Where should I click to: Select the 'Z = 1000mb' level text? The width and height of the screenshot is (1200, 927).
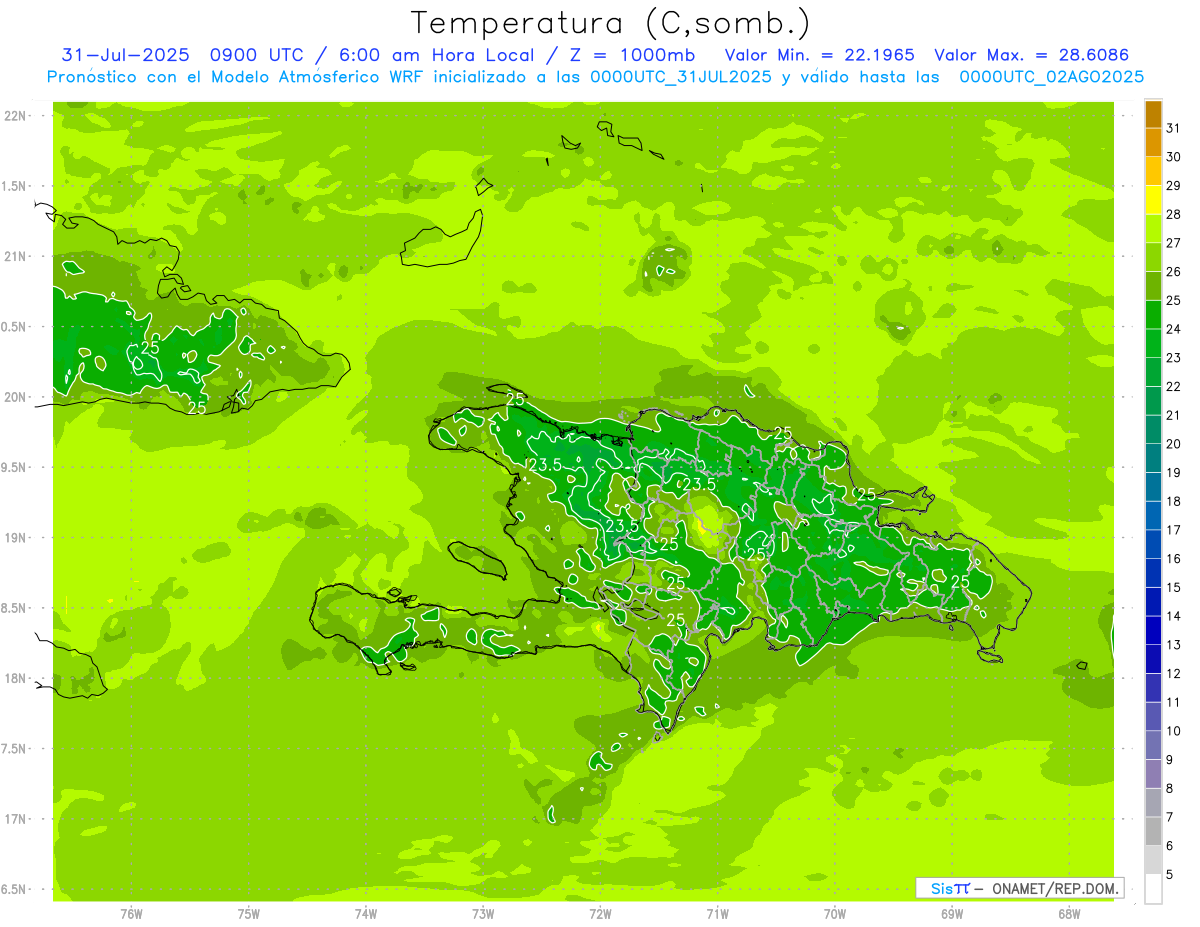tap(632, 55)
